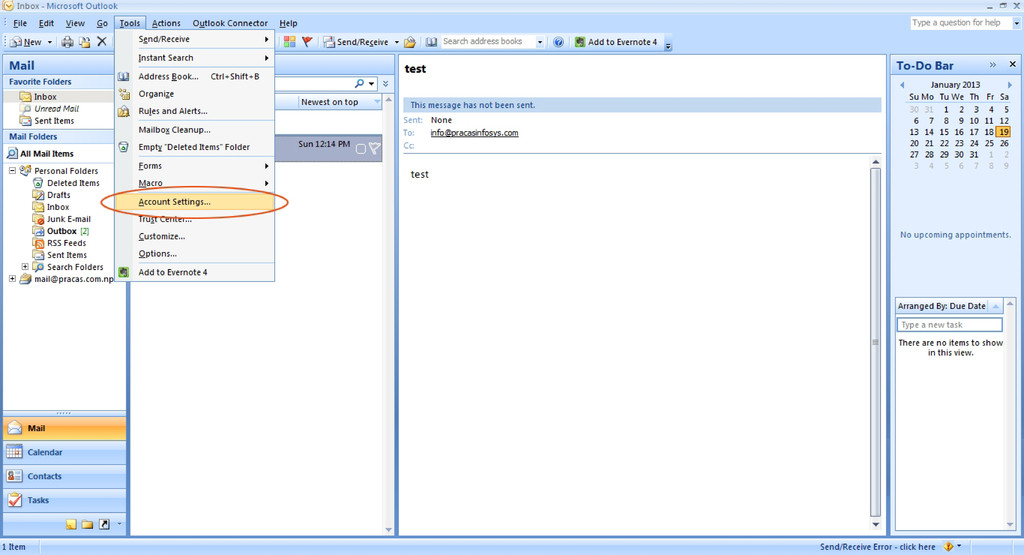1024x555 pixels.
Task: Toggle the message category box in list
Action: [x=360, y=149]
